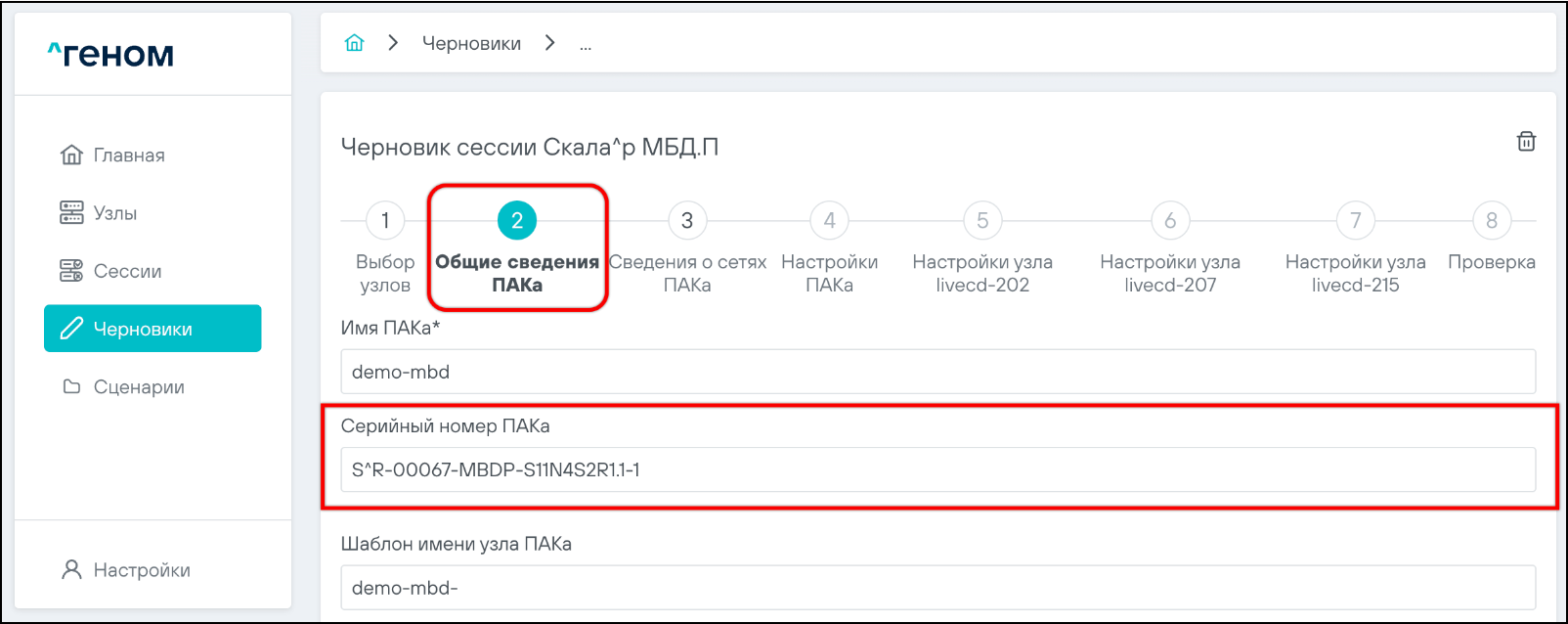Click the home icon in breadcrumb
This screenshot has height=624, width=1568.
point(354,43)
